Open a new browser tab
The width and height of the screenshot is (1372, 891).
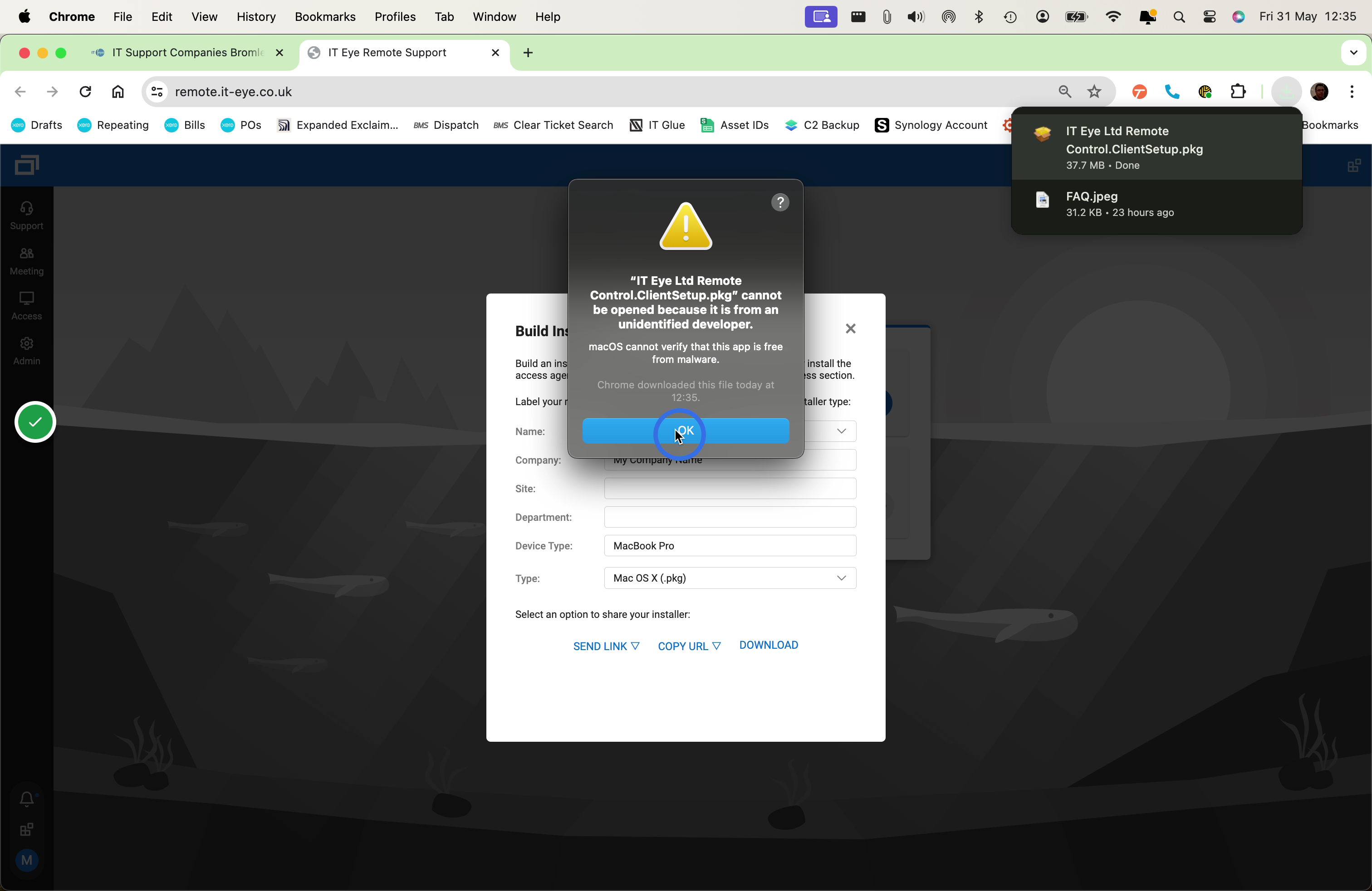tap(528, 53)
